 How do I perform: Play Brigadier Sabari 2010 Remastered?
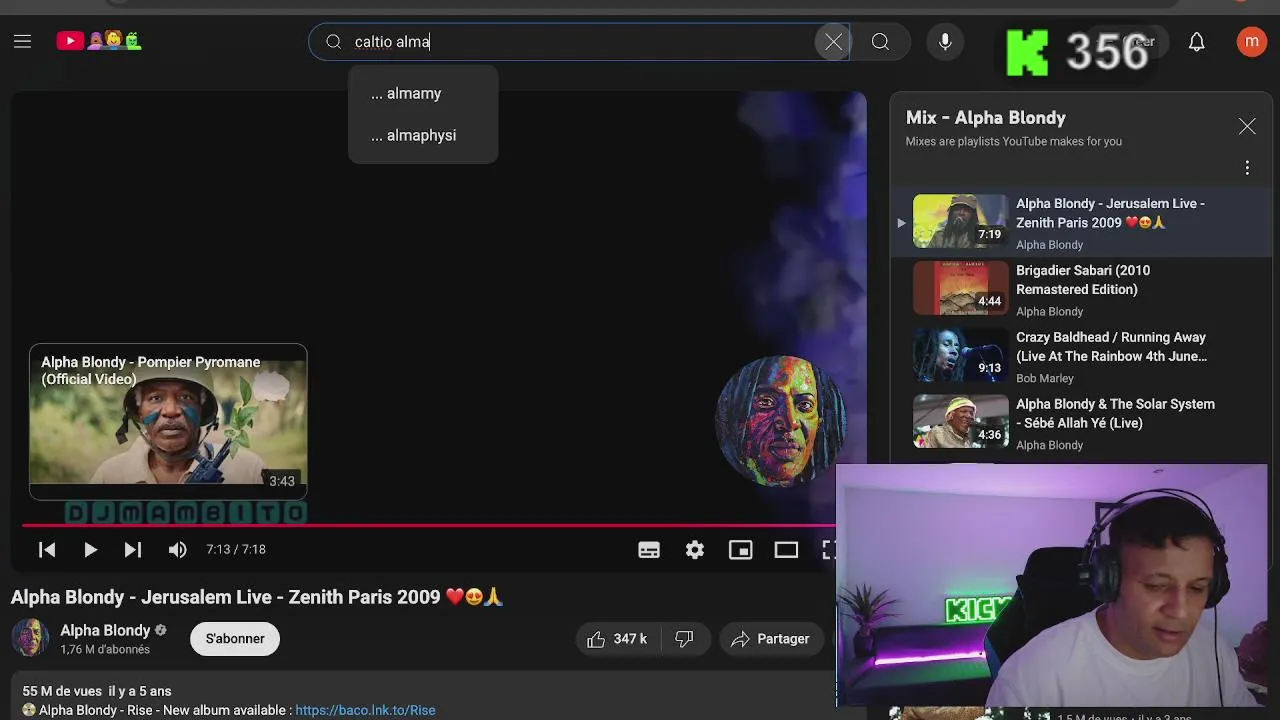point(1080,289)
